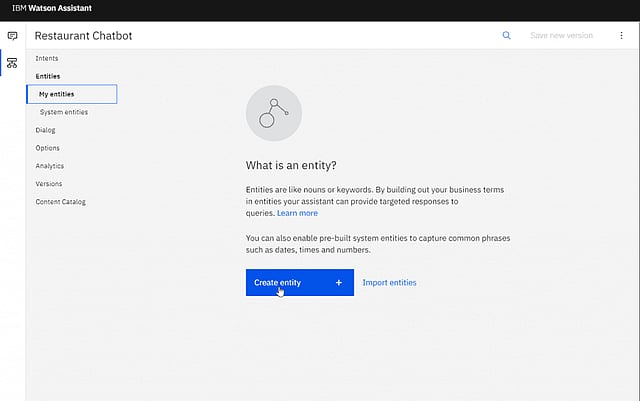
Task: Open the Intents section
Action: pos(47,59)
